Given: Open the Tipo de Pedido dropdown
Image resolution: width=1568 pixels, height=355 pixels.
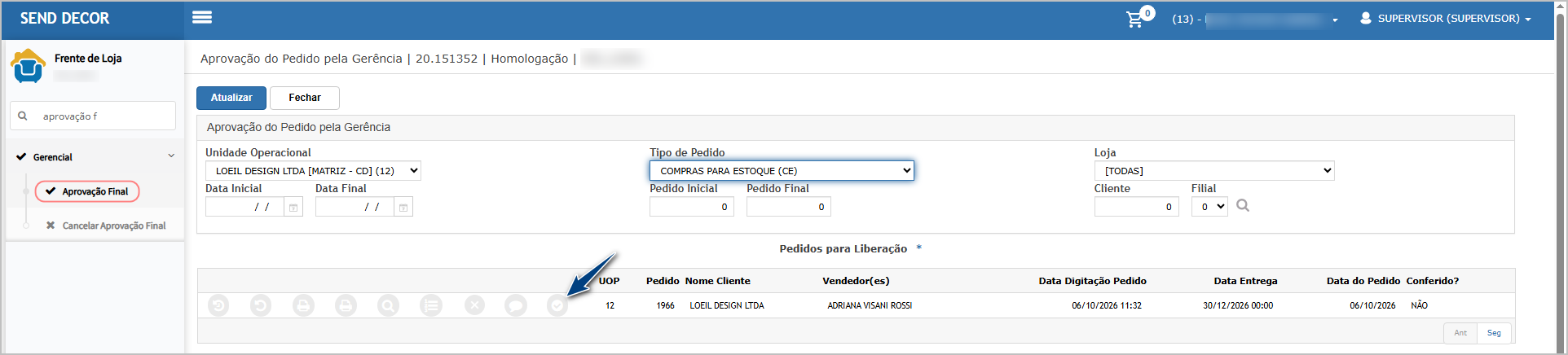Looking at the screenshot, I should (782, 170).
